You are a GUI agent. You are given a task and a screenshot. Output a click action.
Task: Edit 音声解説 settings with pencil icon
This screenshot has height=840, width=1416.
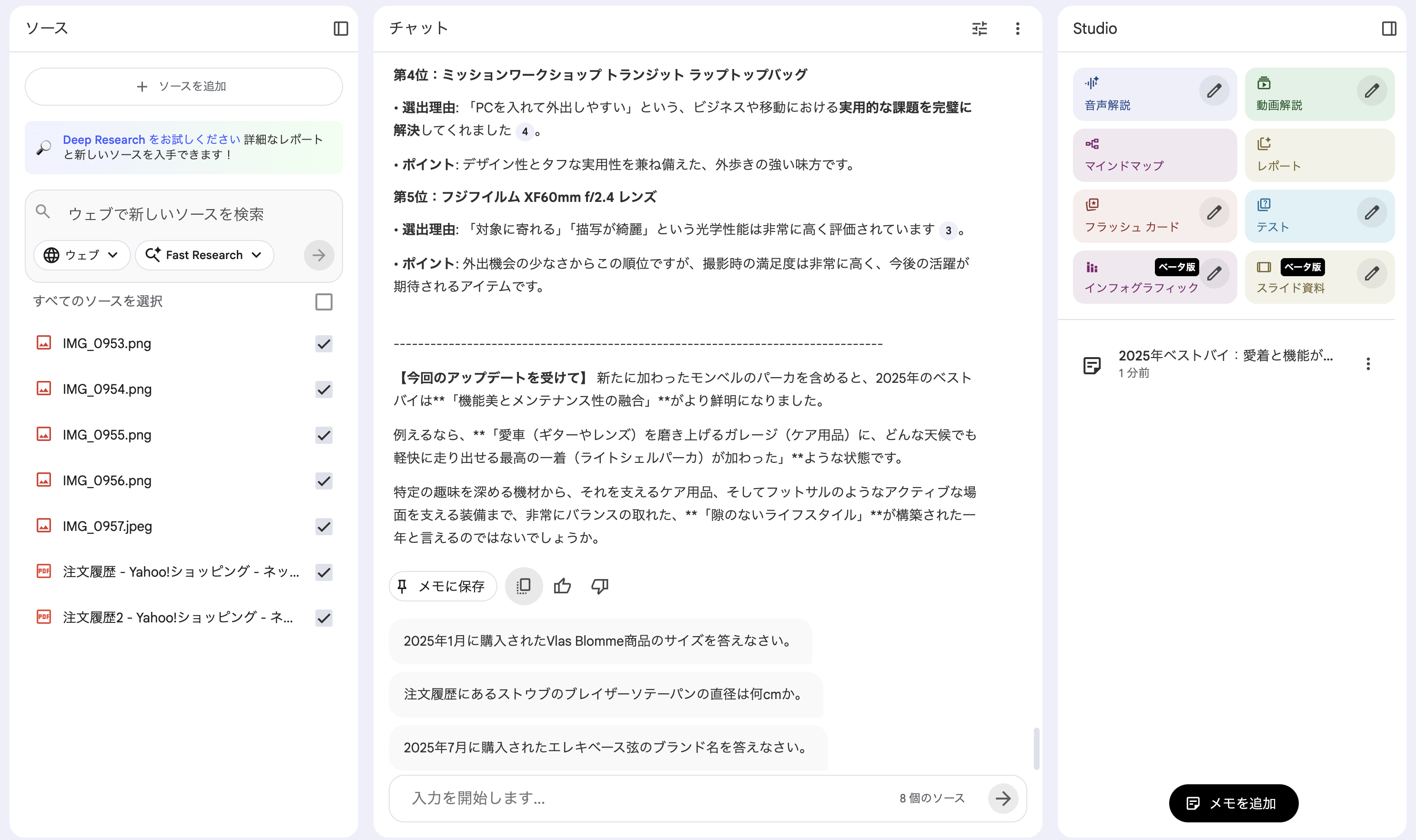1214,90
